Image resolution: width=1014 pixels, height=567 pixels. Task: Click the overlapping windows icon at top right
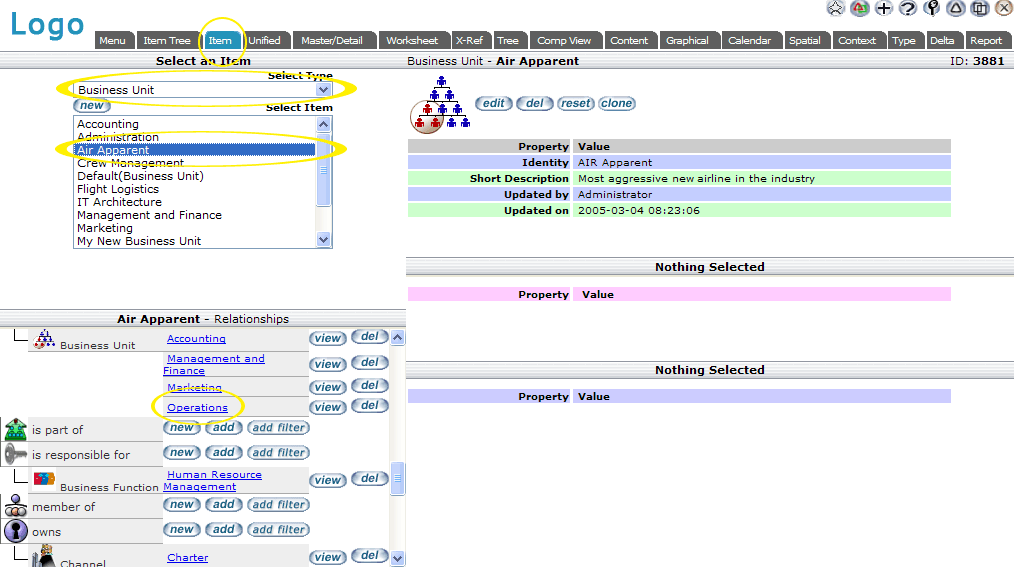click(980, 8)
